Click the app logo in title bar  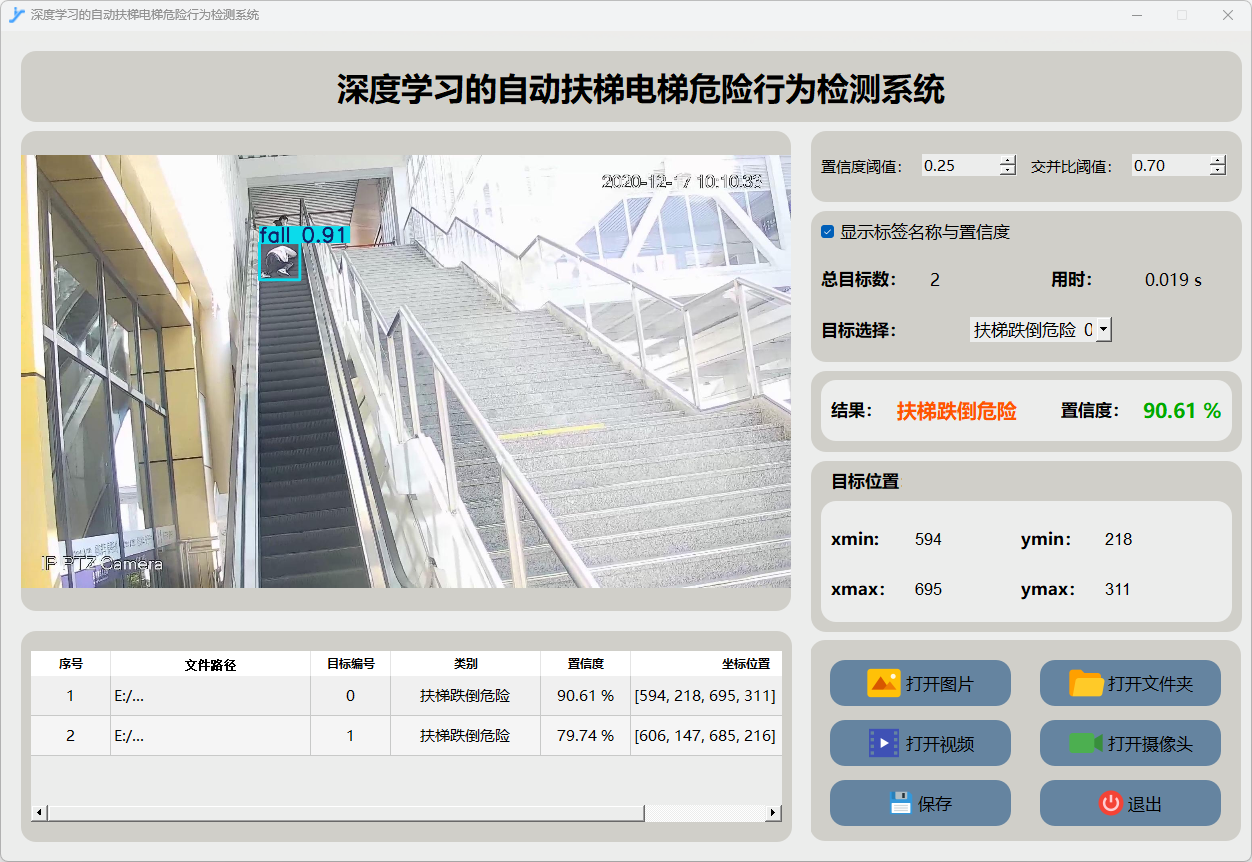coord(16,15)
